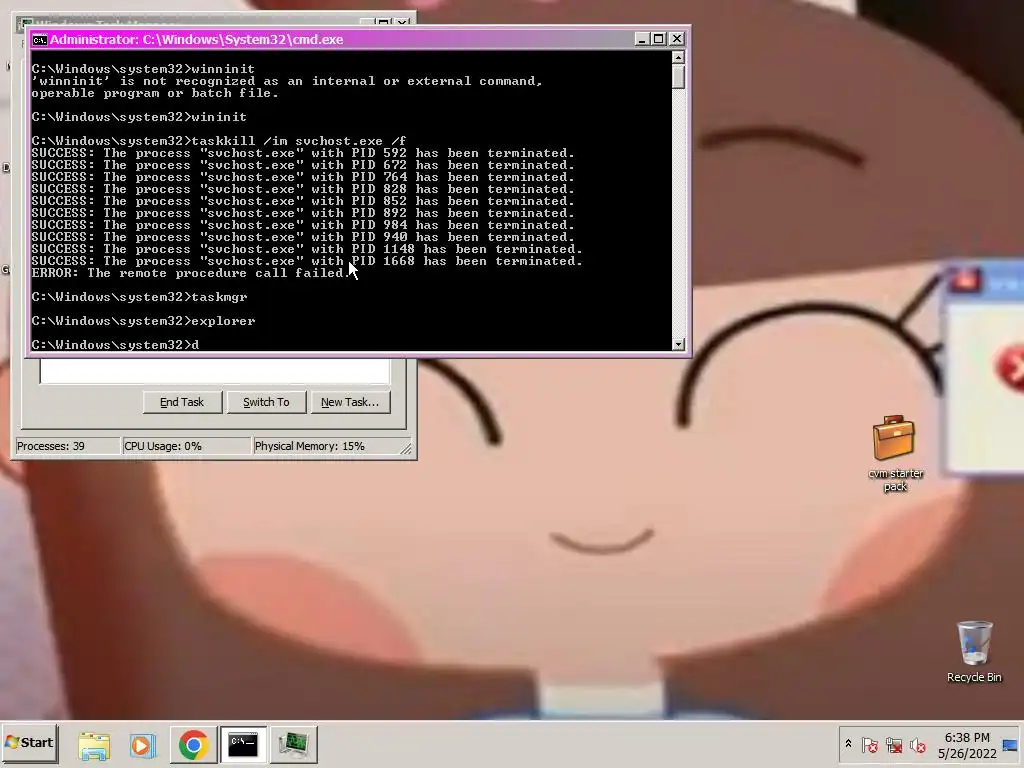This screenshot has height=768, width=1024.
Task: Click the line for PID 1668 terminated
Action: pos(307,261)
